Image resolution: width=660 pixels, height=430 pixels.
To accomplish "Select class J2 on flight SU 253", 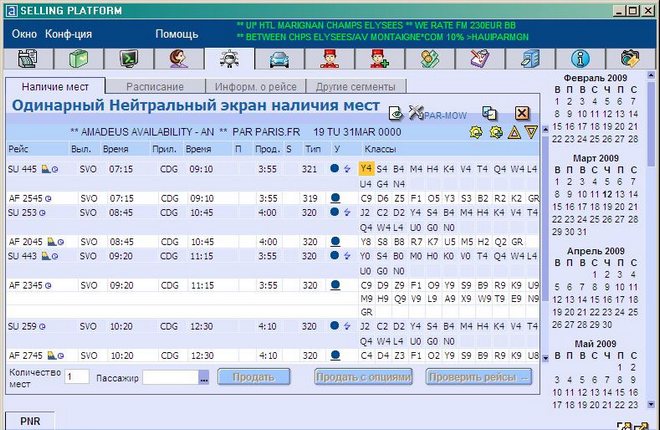I will tap(365, 212).
